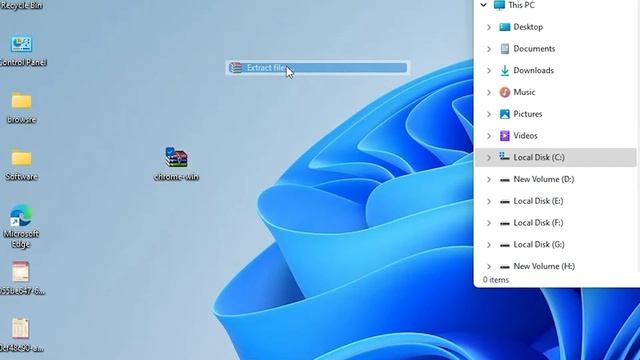Select the browsre folder icon
This screenshot has width=640, height=360.
(x=21, y=100)
